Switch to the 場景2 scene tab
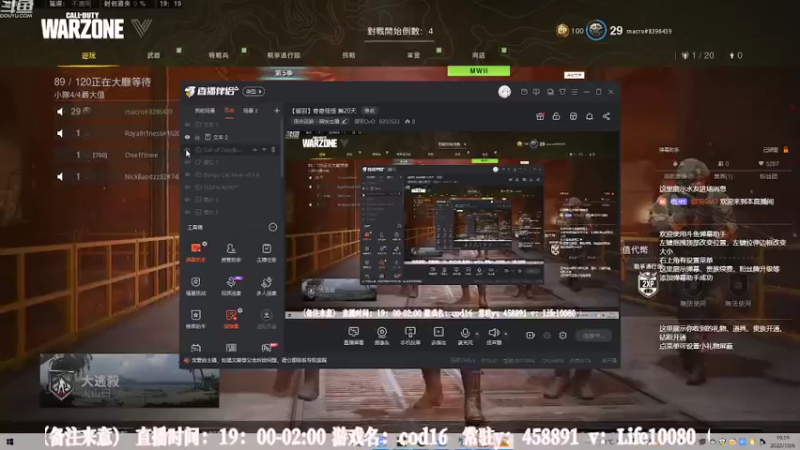The image size is (800, 450). [x=250, y=110]
